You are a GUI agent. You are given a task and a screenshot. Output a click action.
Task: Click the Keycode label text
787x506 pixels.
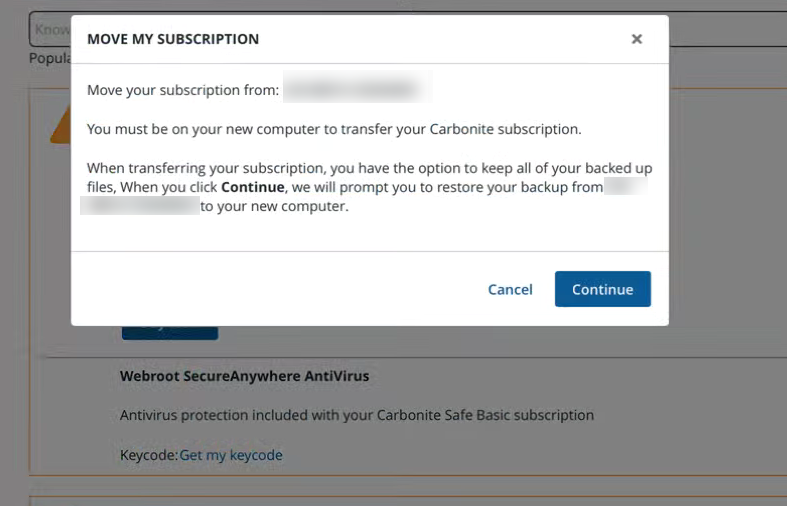click(x=148, y=455)
